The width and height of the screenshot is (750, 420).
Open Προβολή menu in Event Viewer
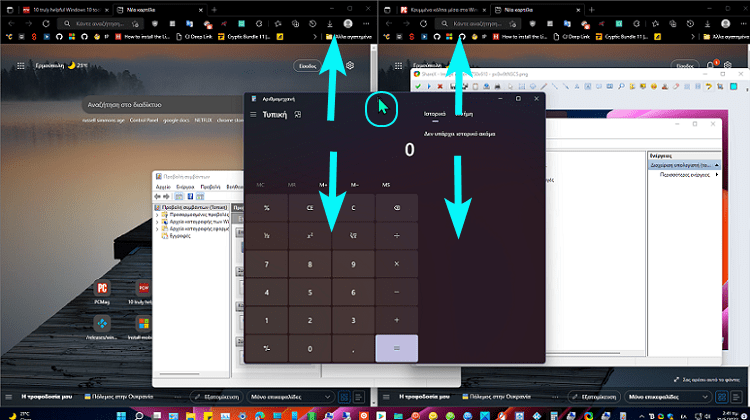click(x=210, y=187)
